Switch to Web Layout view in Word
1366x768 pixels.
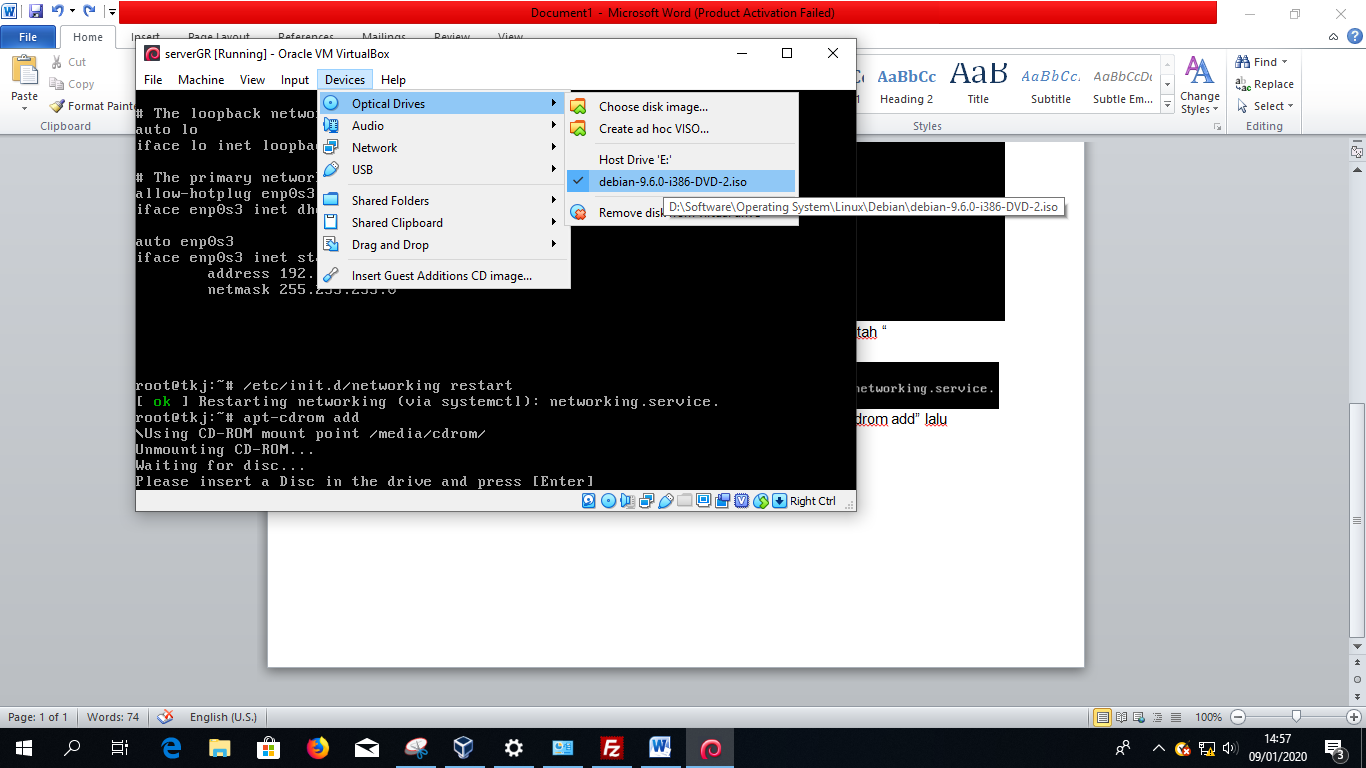point(1139,717)
